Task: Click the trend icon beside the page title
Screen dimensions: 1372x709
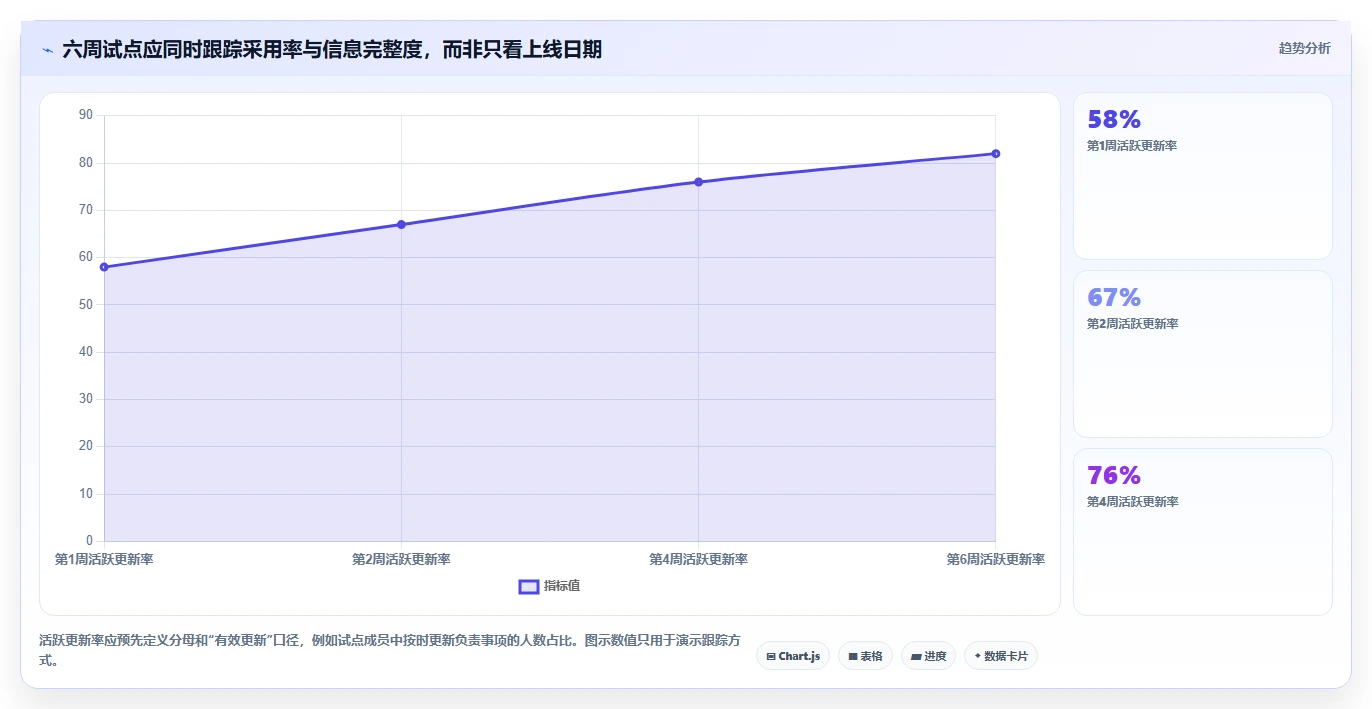Action: point(47,49)
